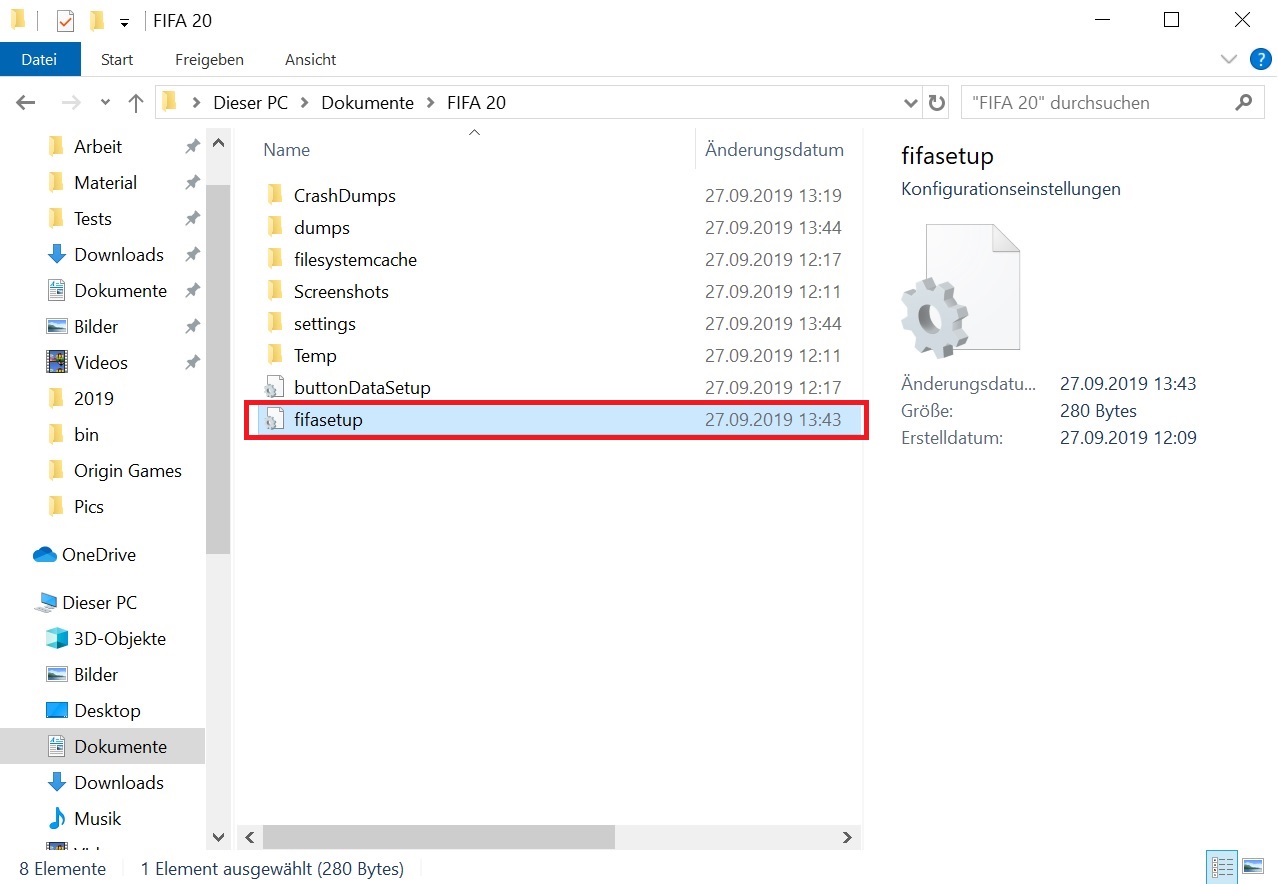Click Dieser PC in the address bar
Viewport: 1278px width, 884px height.
click(251, 102)
